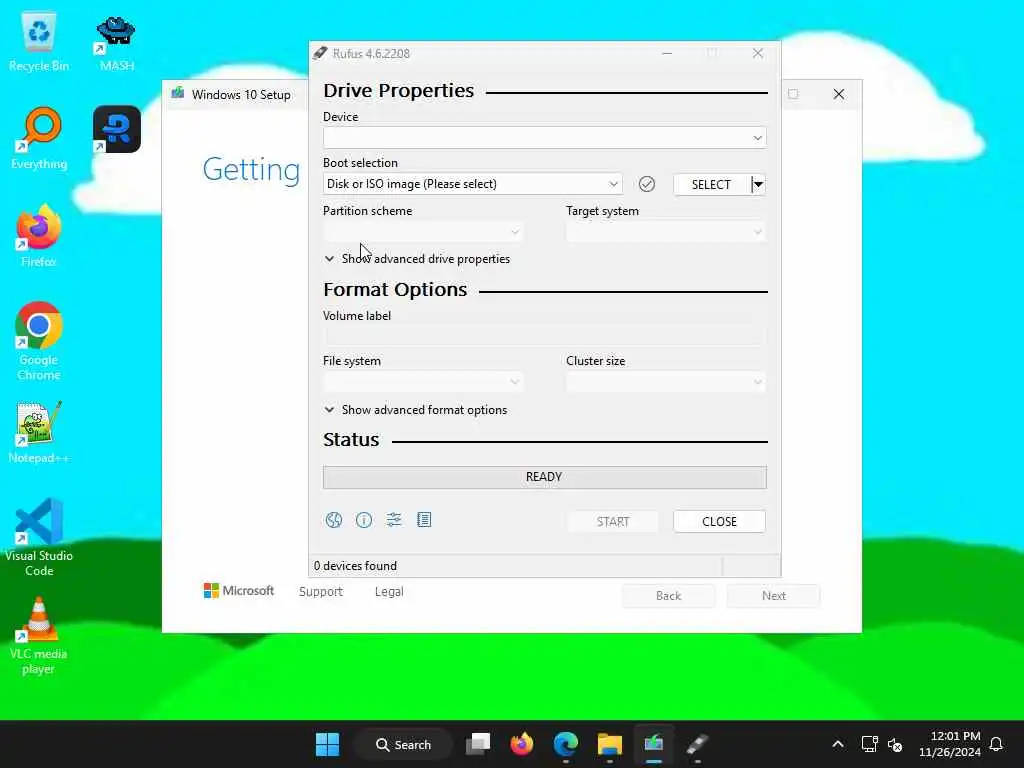Open the Legal link in Windows Setup
Viewport: 1024px width, 768px height.
click(389, 592)
